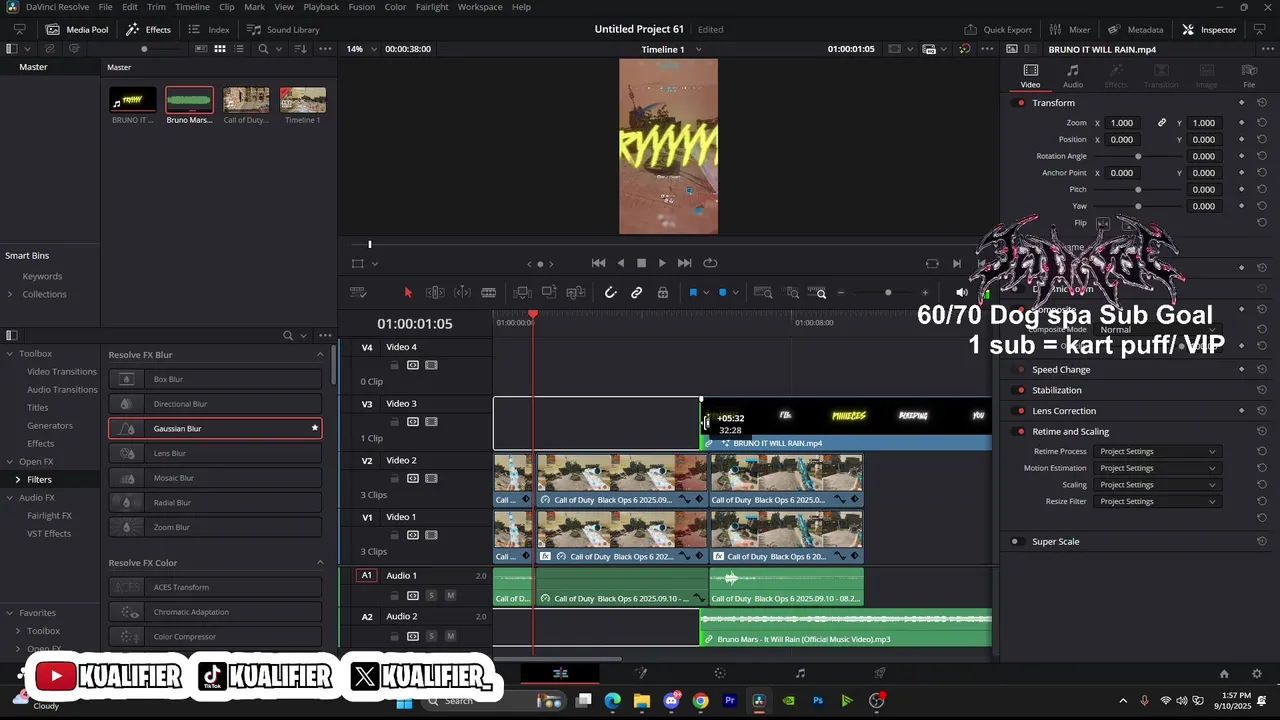Image resolution: width=1280 pixels, height=720 pixels.
Task: Expand the Collections smart bin
Action: [10, 294]
